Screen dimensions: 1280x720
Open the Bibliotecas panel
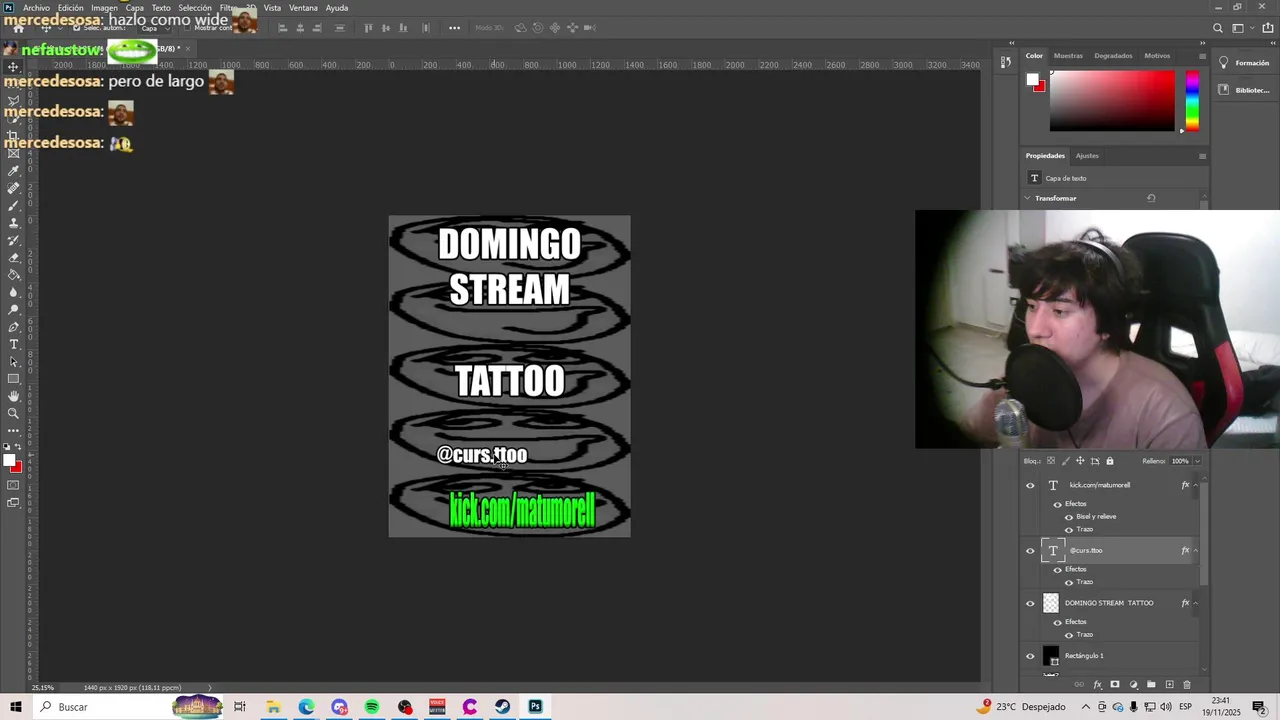click(x=1244, y=90)
